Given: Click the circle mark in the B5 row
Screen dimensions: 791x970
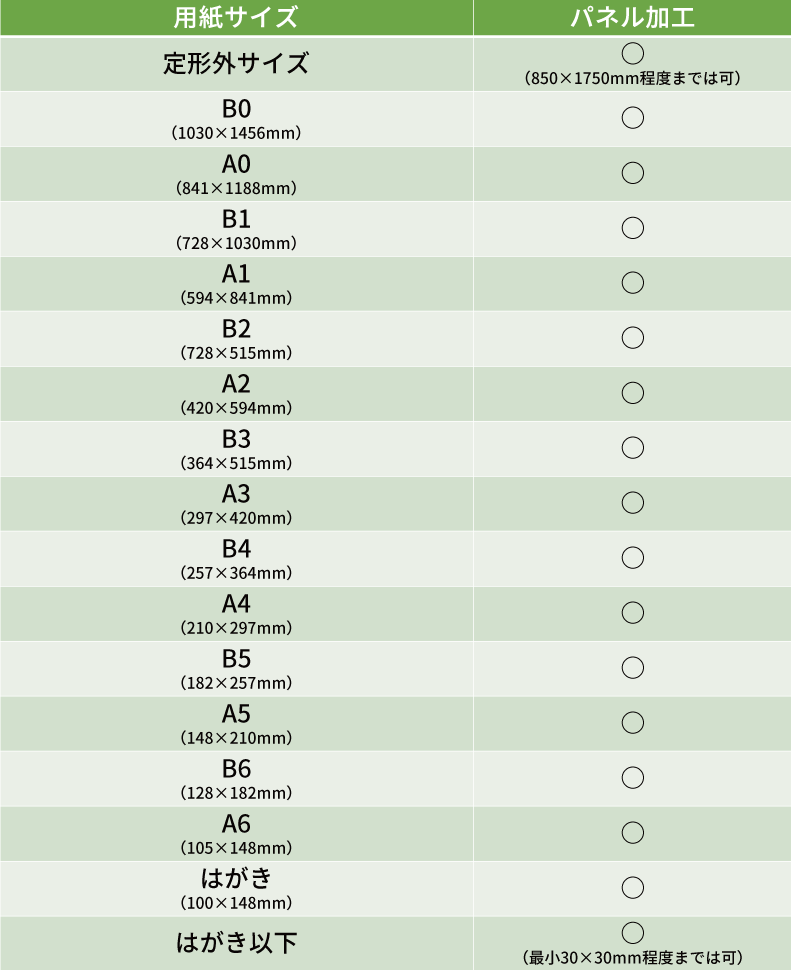Looking at the screenshot, I should [632, 668].
